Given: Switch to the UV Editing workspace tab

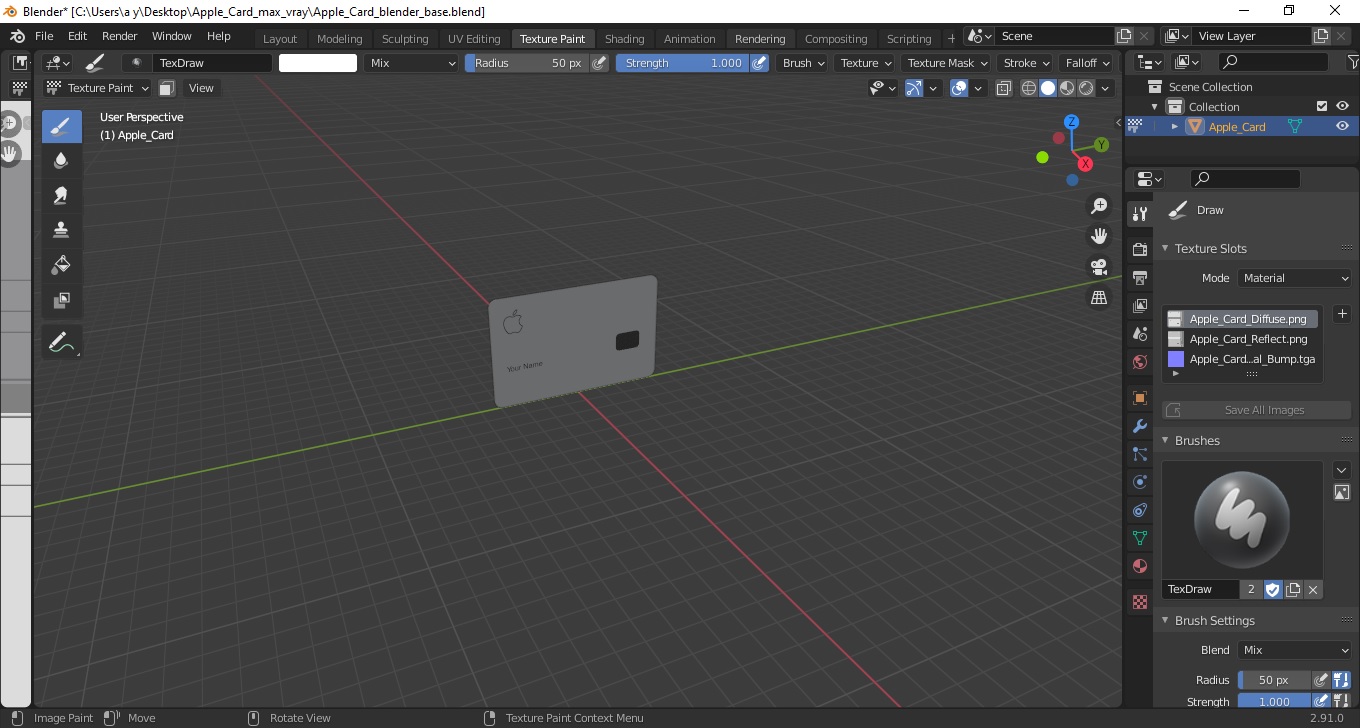Looking at the screenshot, I should (x=474, y=39).
